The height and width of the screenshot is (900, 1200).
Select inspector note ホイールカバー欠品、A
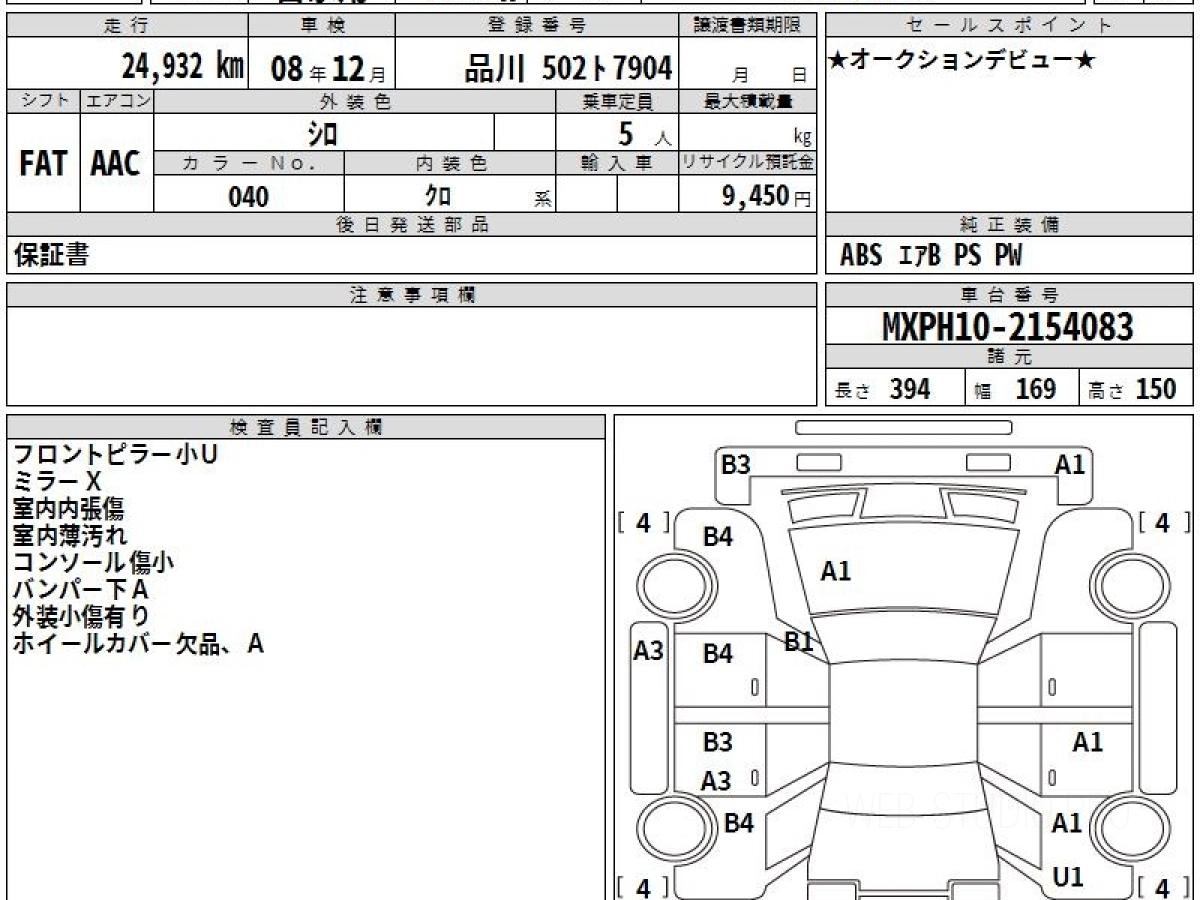pyautogui.click(x=138, y=644)
